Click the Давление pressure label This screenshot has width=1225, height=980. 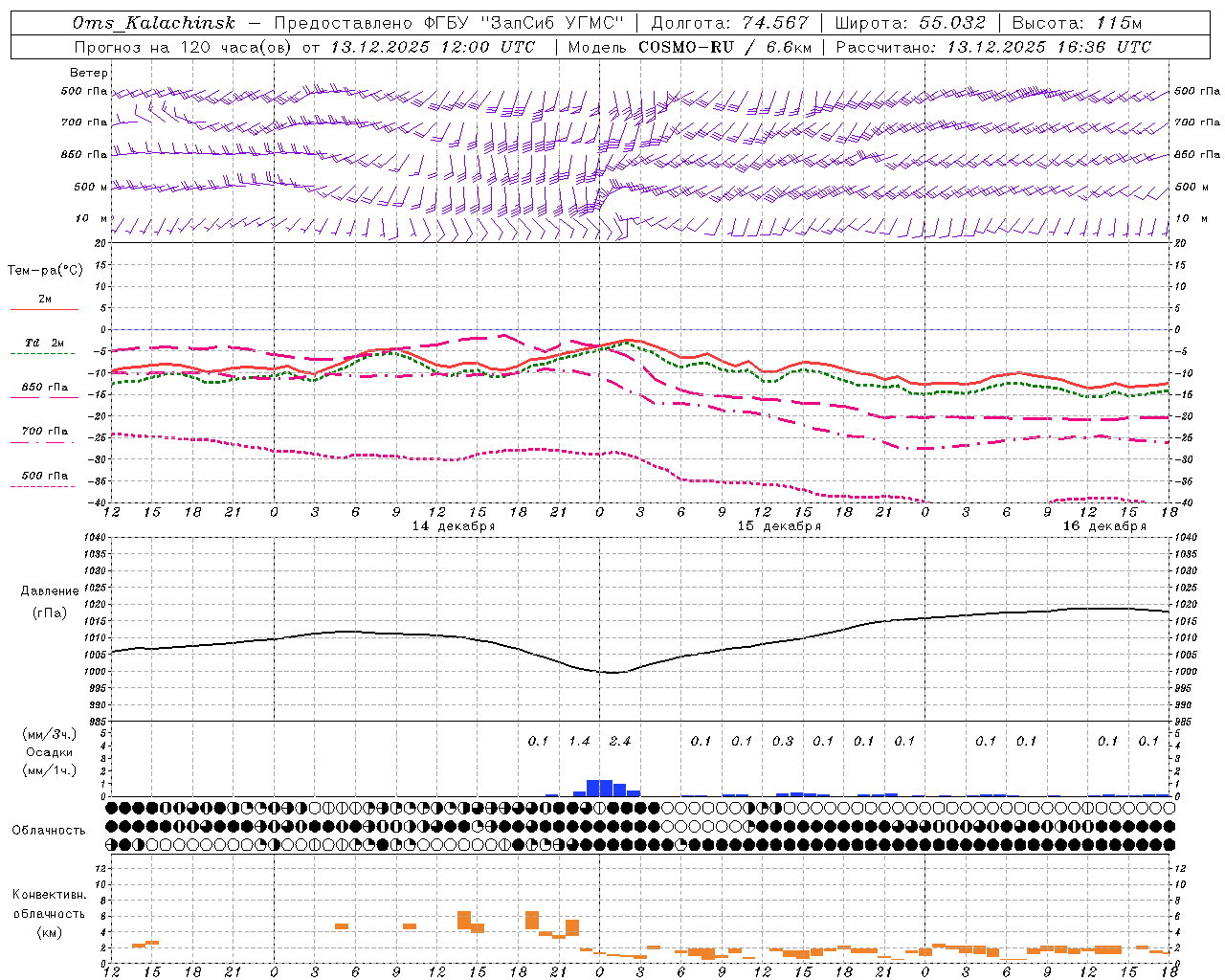coord(50,591)
